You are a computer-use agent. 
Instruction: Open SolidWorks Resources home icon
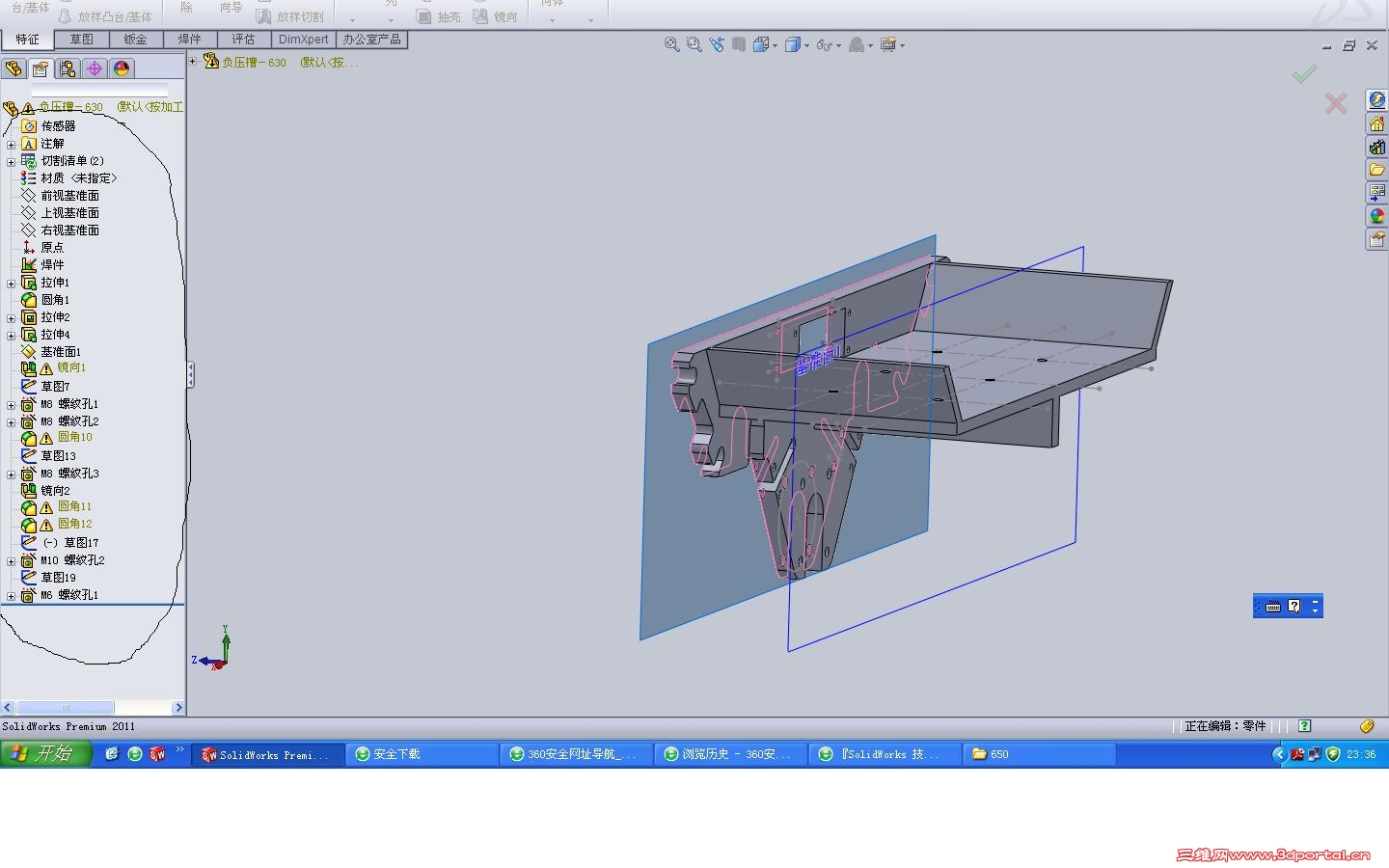[1376, 123]
